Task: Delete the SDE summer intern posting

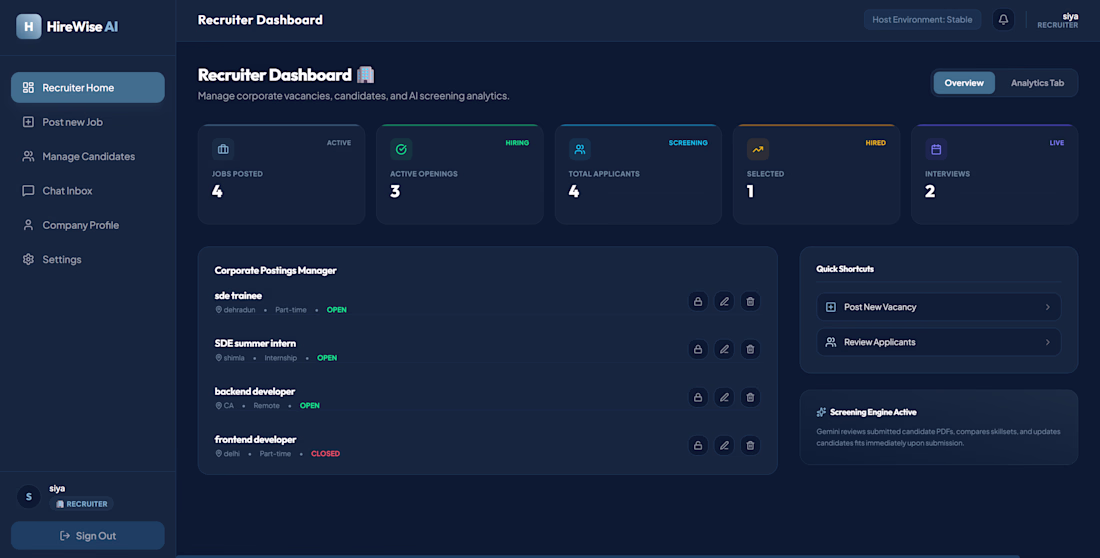Action: tap(750, 349)
